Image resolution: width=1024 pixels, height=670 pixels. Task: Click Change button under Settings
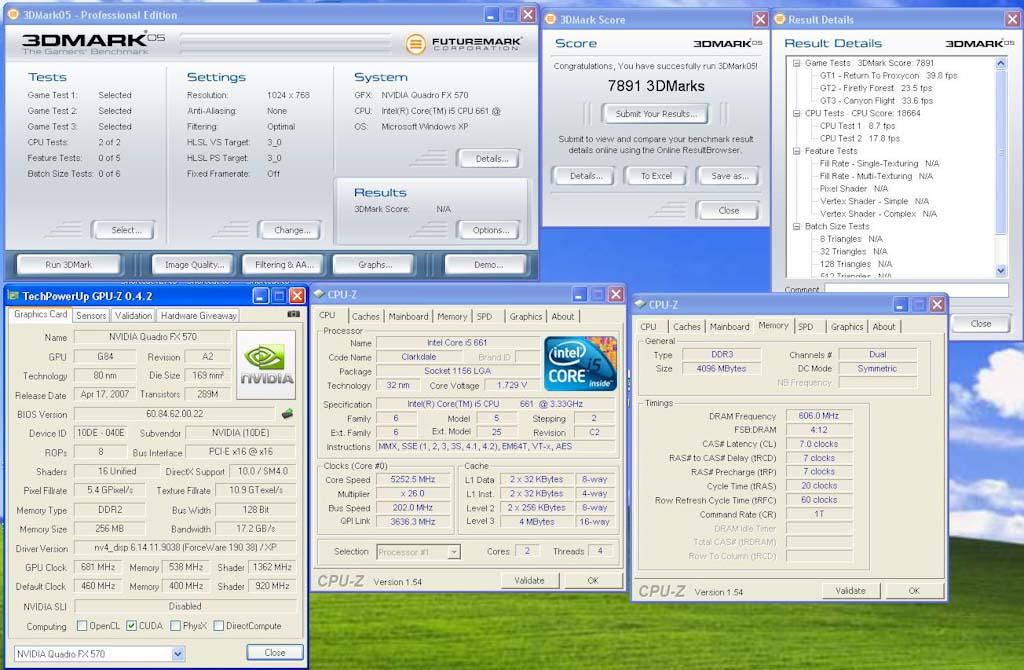click(291, 230)
